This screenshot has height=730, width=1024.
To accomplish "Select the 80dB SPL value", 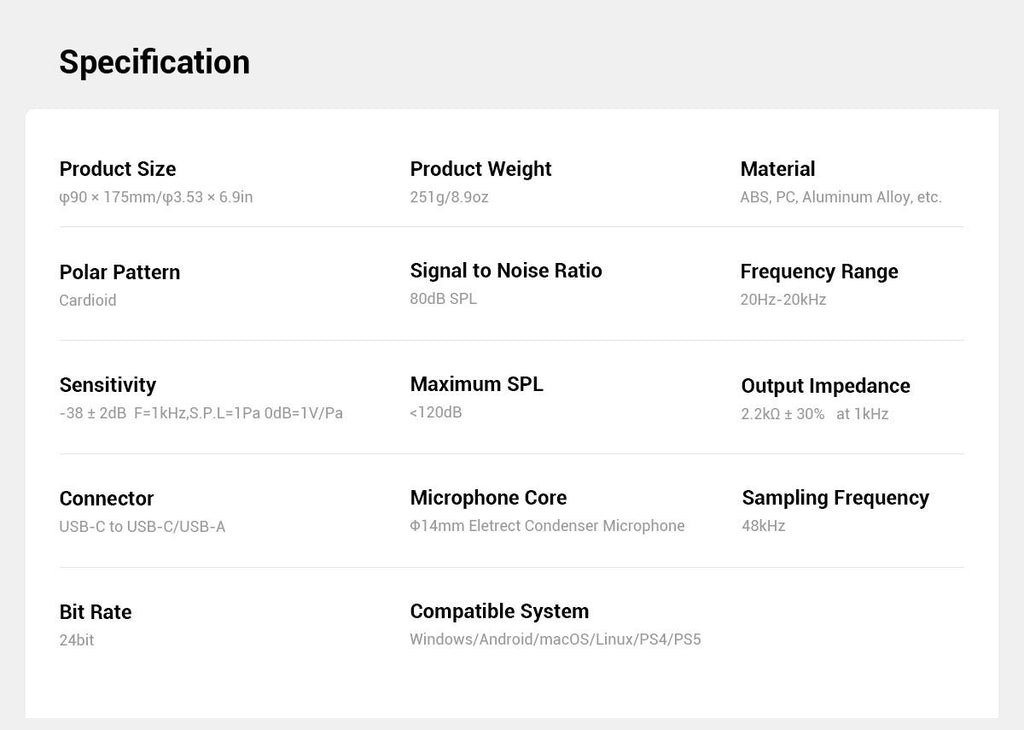I will pyautogui.click(x=443, y=298).
